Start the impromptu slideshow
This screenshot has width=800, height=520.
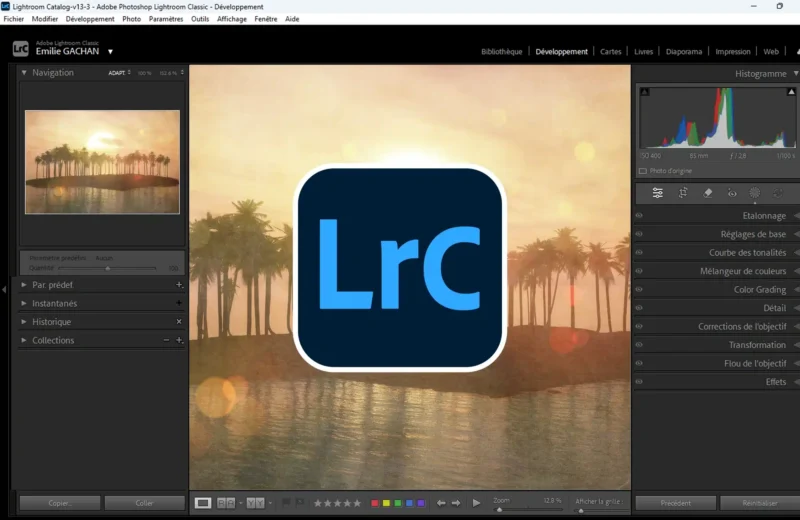click(476, 503)
